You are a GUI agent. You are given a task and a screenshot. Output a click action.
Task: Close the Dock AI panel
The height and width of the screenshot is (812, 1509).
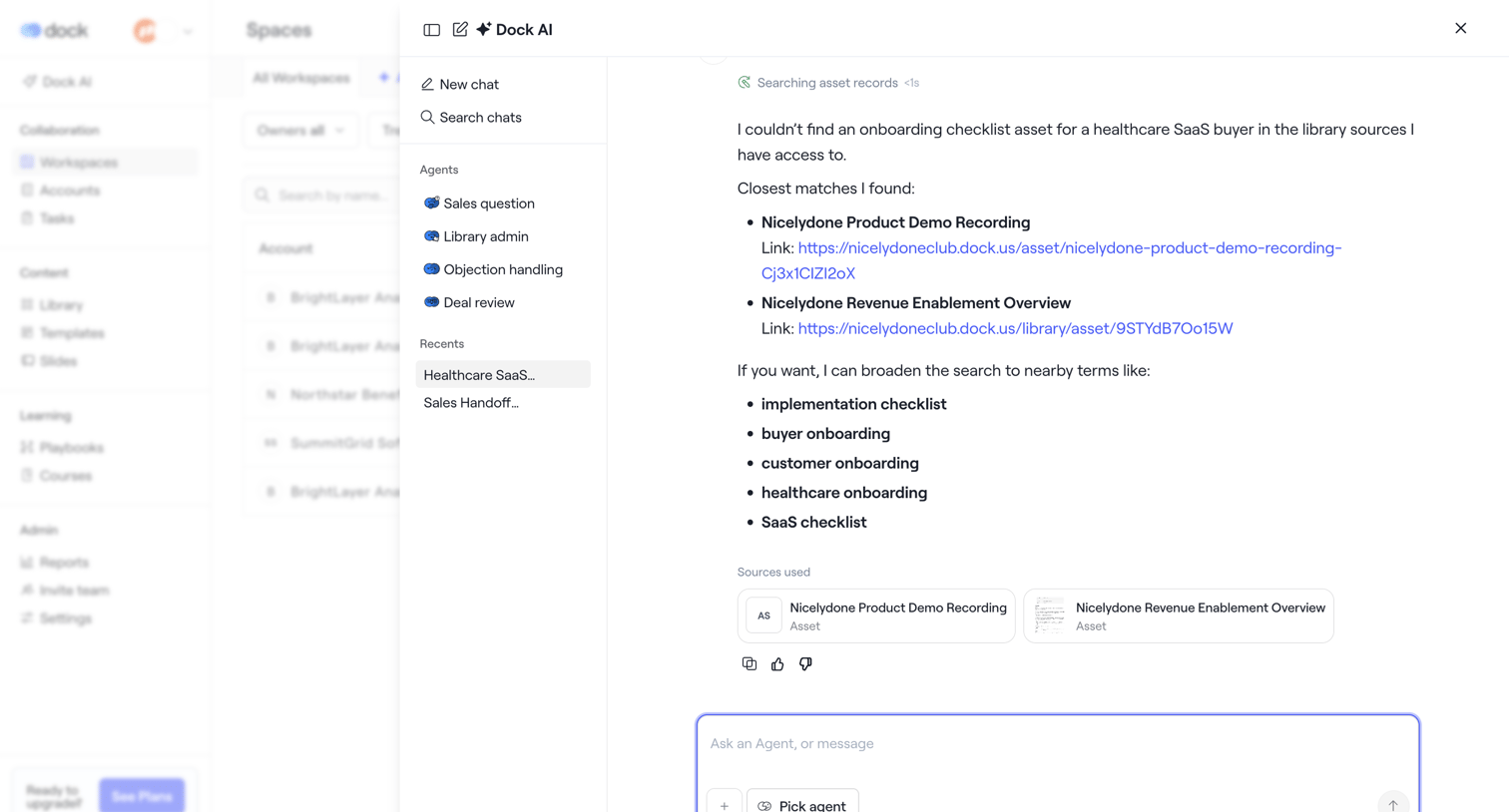[1460, 28]
